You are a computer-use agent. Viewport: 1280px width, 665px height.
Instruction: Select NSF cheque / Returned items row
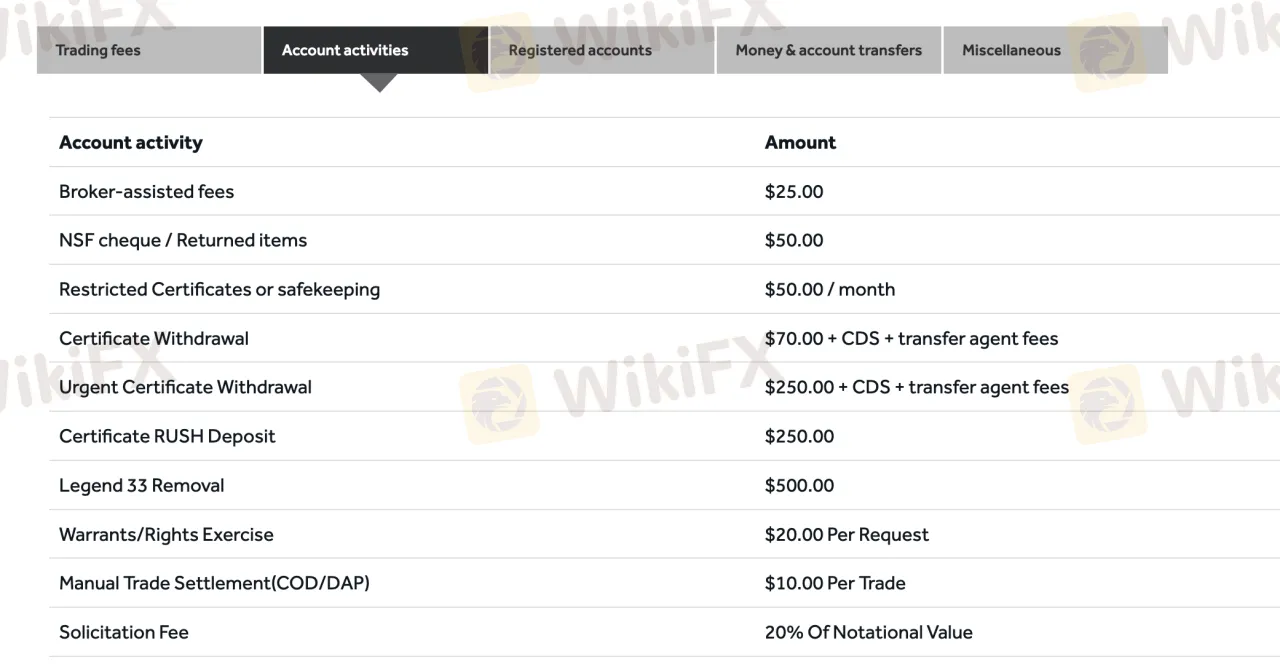pyautogui.click(x=664, y=240)
